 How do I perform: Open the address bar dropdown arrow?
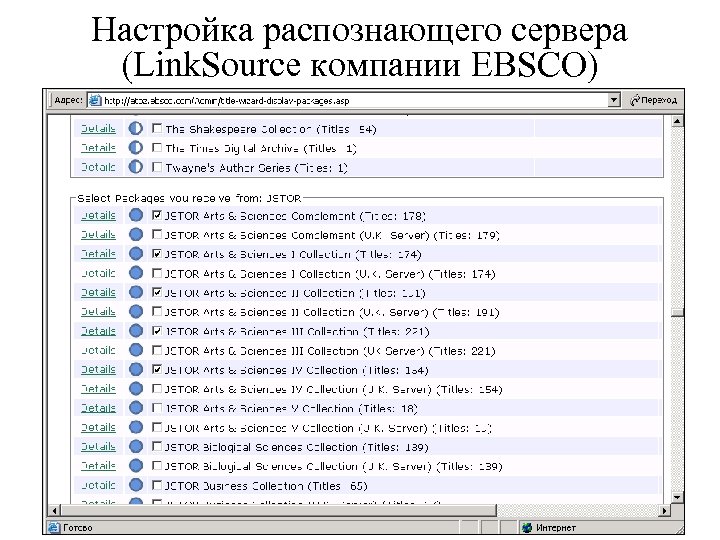(613, 100)
